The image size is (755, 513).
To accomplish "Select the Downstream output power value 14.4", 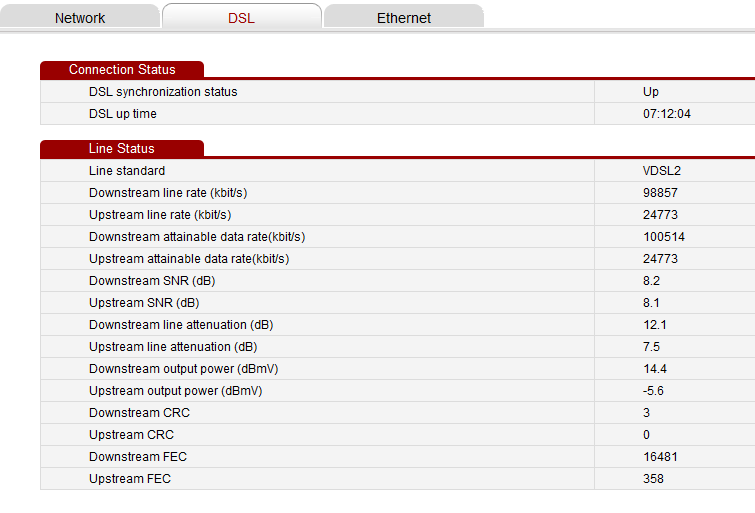I will [x=655, y=369].
